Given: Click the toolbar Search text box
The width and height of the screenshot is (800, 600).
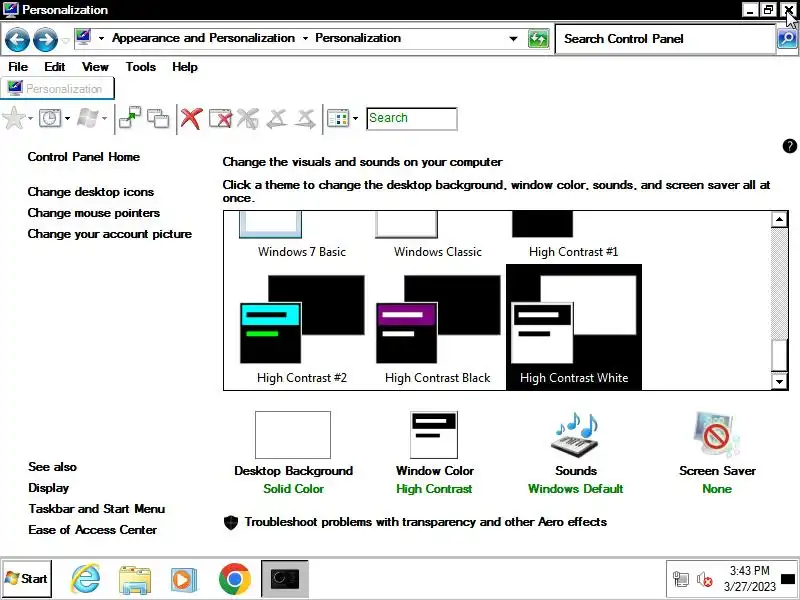Looking at the screenshot, I should pyautogui.click(x=412, y=118).
